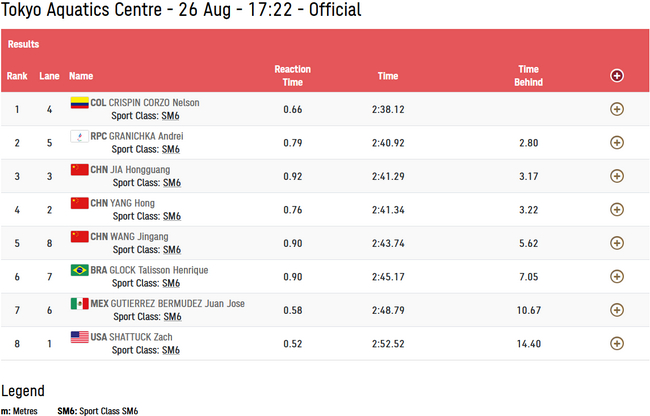
Task: Open athlete GRANICHKA Andrei
Action: [x=146, y=136]
